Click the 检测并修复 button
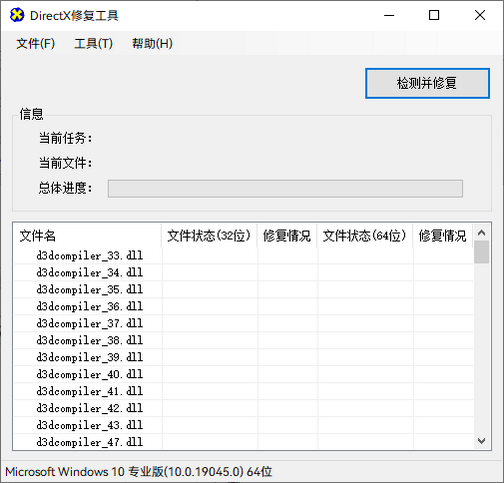The image size is (504, 483). 427,83
